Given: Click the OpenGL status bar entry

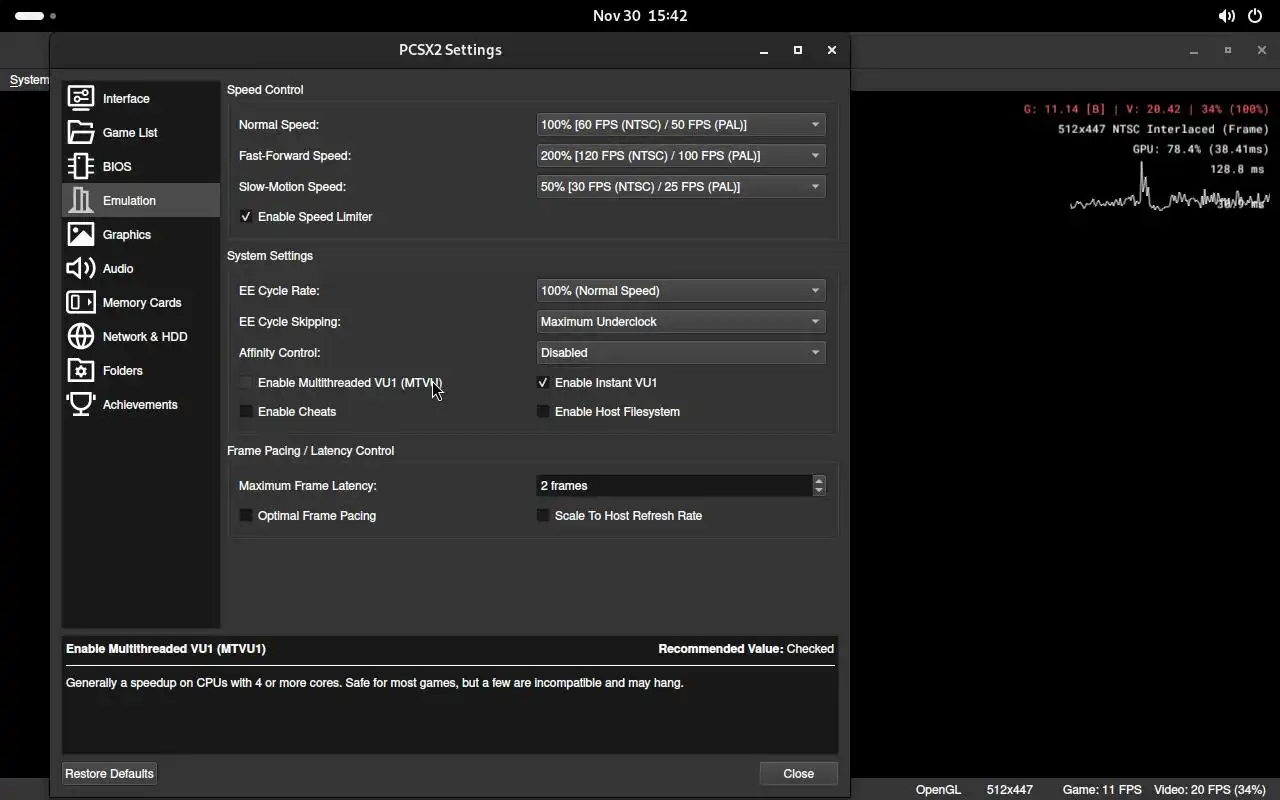Looking at the screenshot, I should 938,789.
